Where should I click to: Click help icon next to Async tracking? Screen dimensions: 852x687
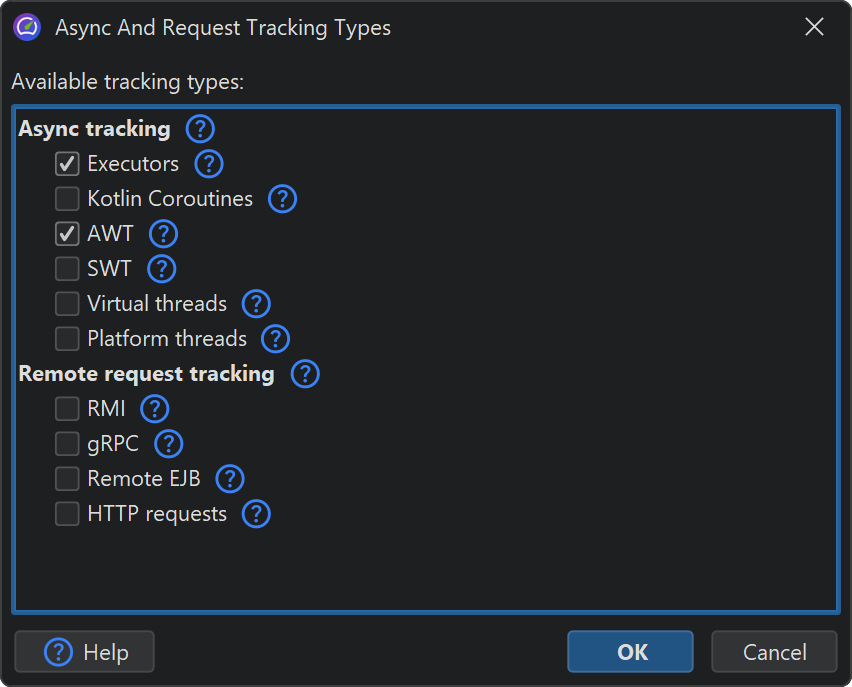[201, 129]
